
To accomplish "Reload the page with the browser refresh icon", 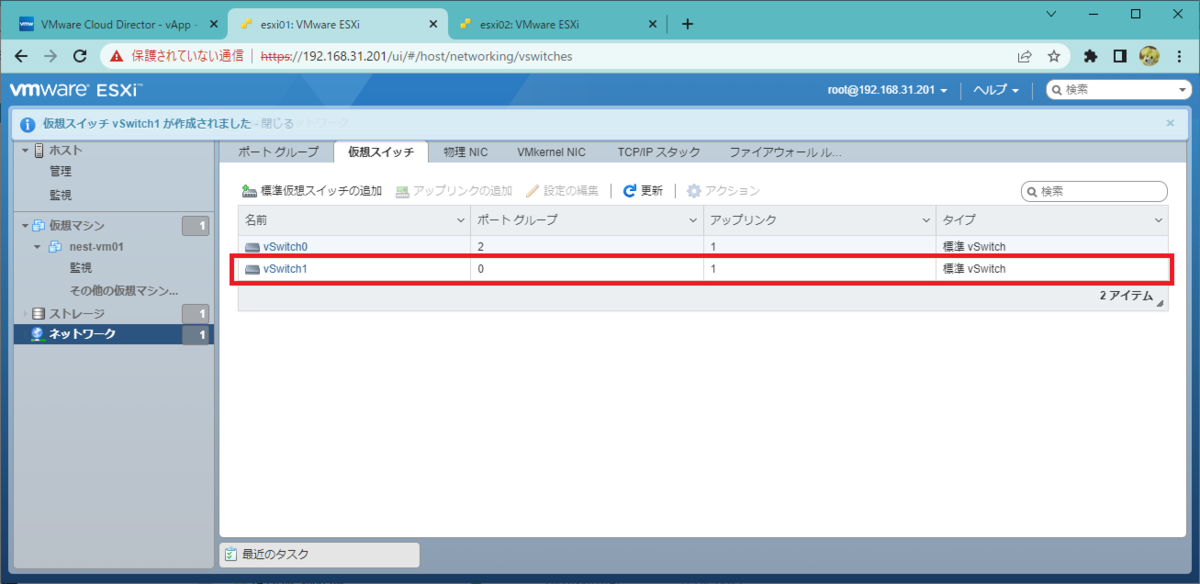I will 79,56.
